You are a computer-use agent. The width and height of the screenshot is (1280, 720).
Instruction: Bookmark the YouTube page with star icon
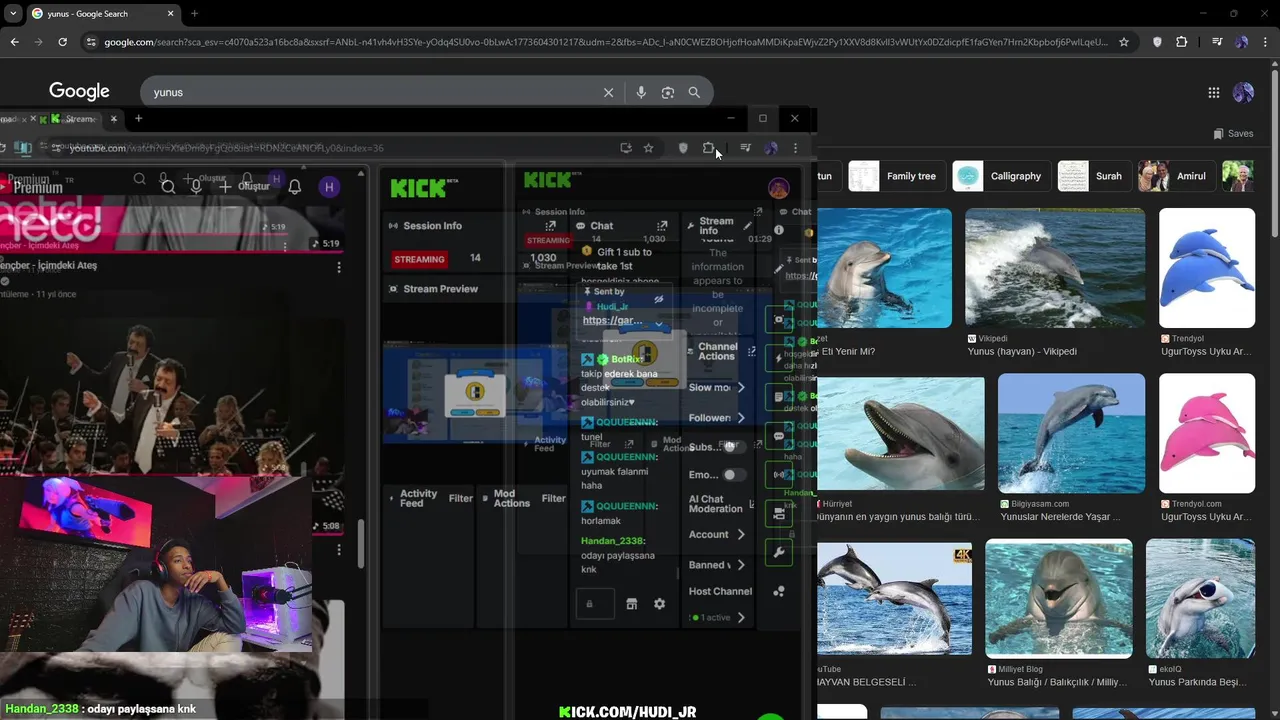pos(648,148)
